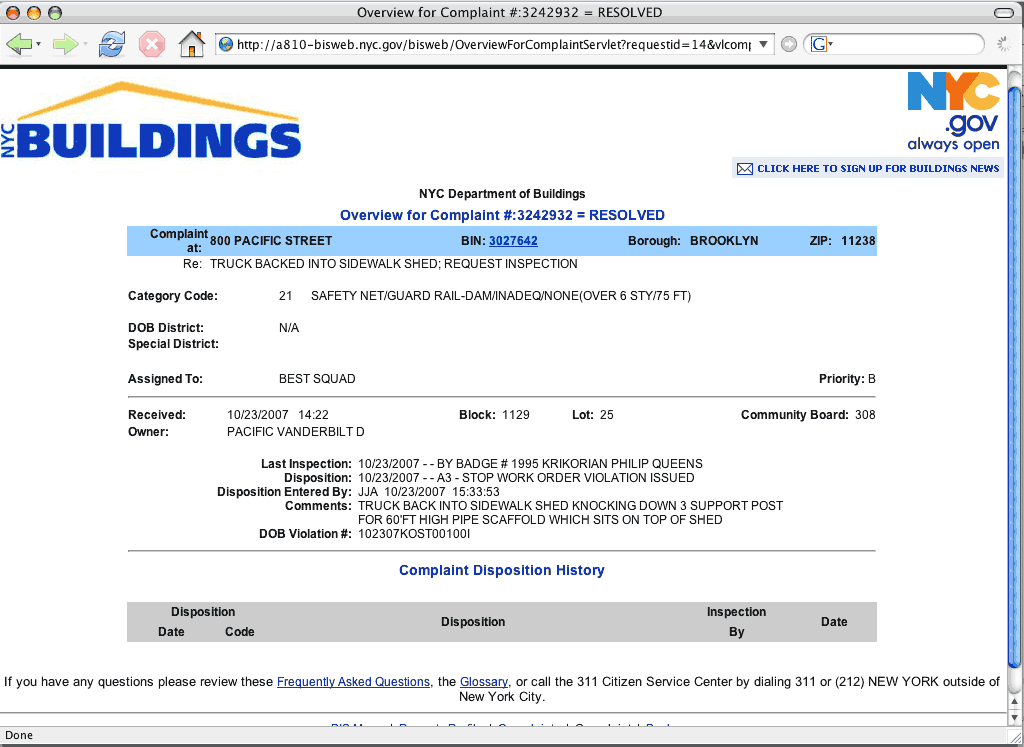Toggle the toolbar pill button in title bar

point(1002,13)
